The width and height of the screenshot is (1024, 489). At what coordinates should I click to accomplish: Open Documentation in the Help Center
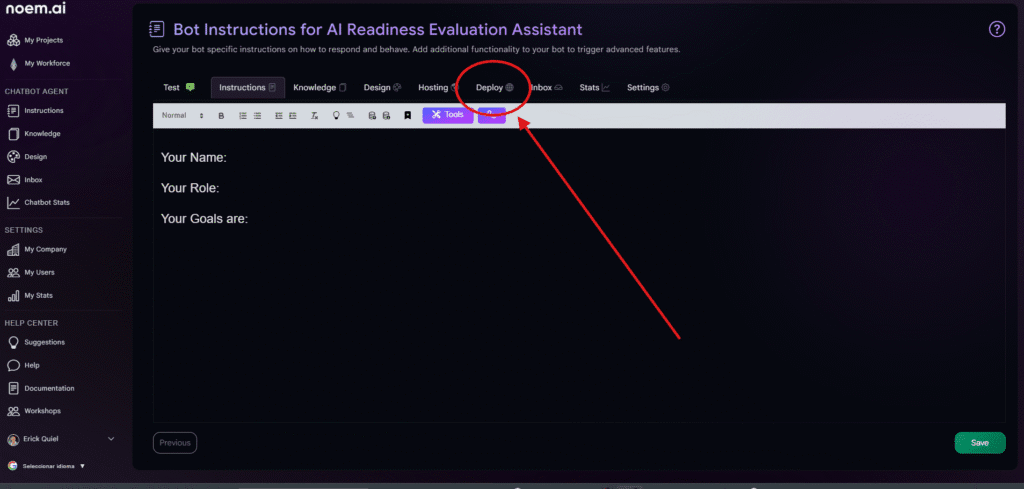(x=49, y=388)
